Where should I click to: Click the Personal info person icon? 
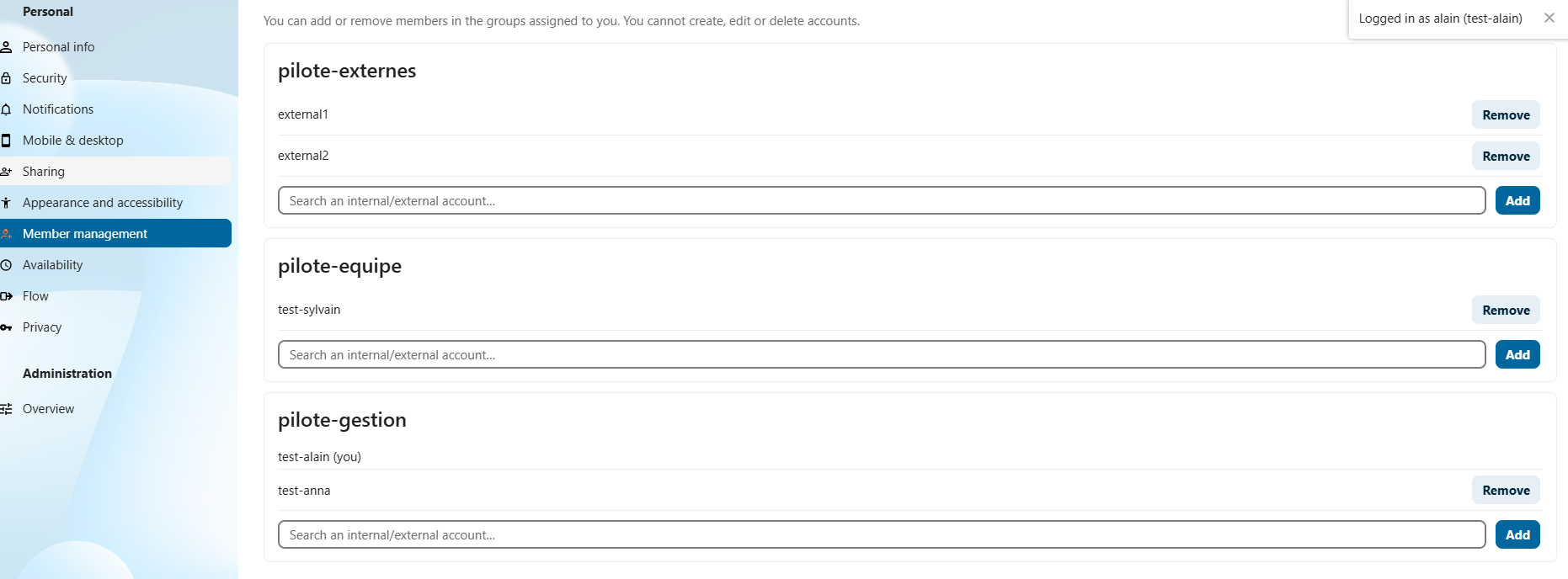point(6,47)
